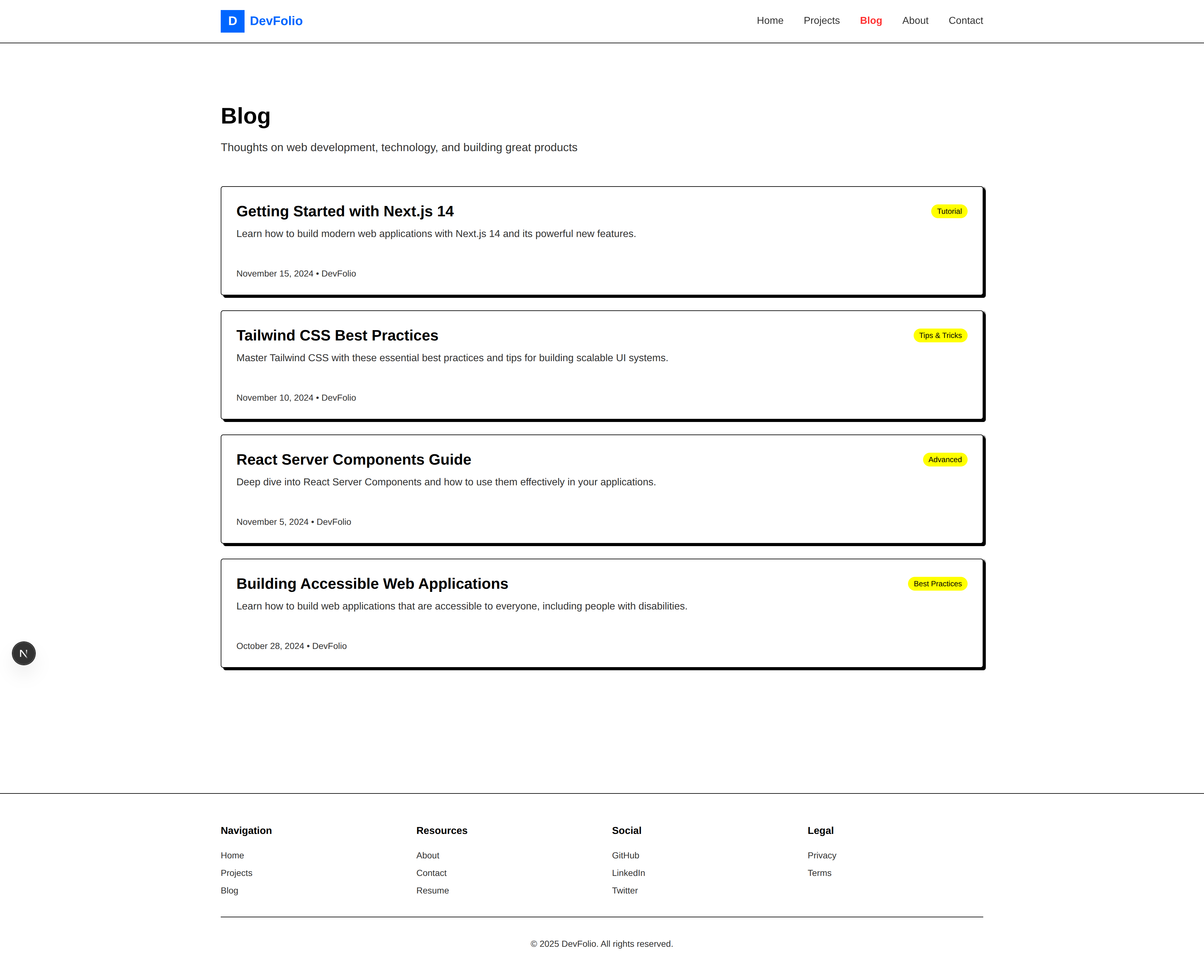1204x980 pixels.
Task: Open the GitHub footer link
Action: [625, 855]
